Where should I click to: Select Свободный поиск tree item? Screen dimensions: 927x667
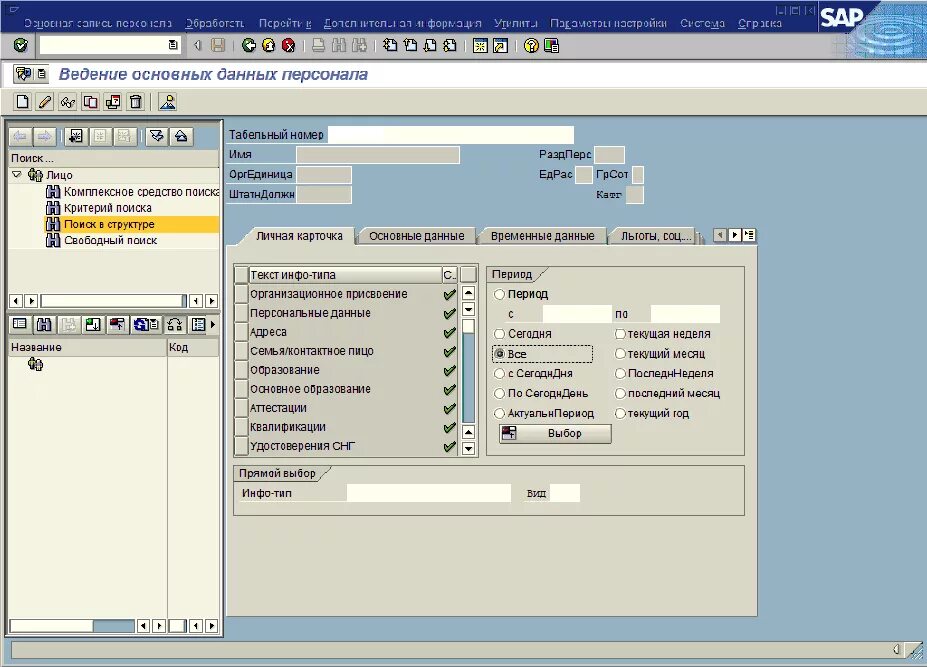(111, 240)
